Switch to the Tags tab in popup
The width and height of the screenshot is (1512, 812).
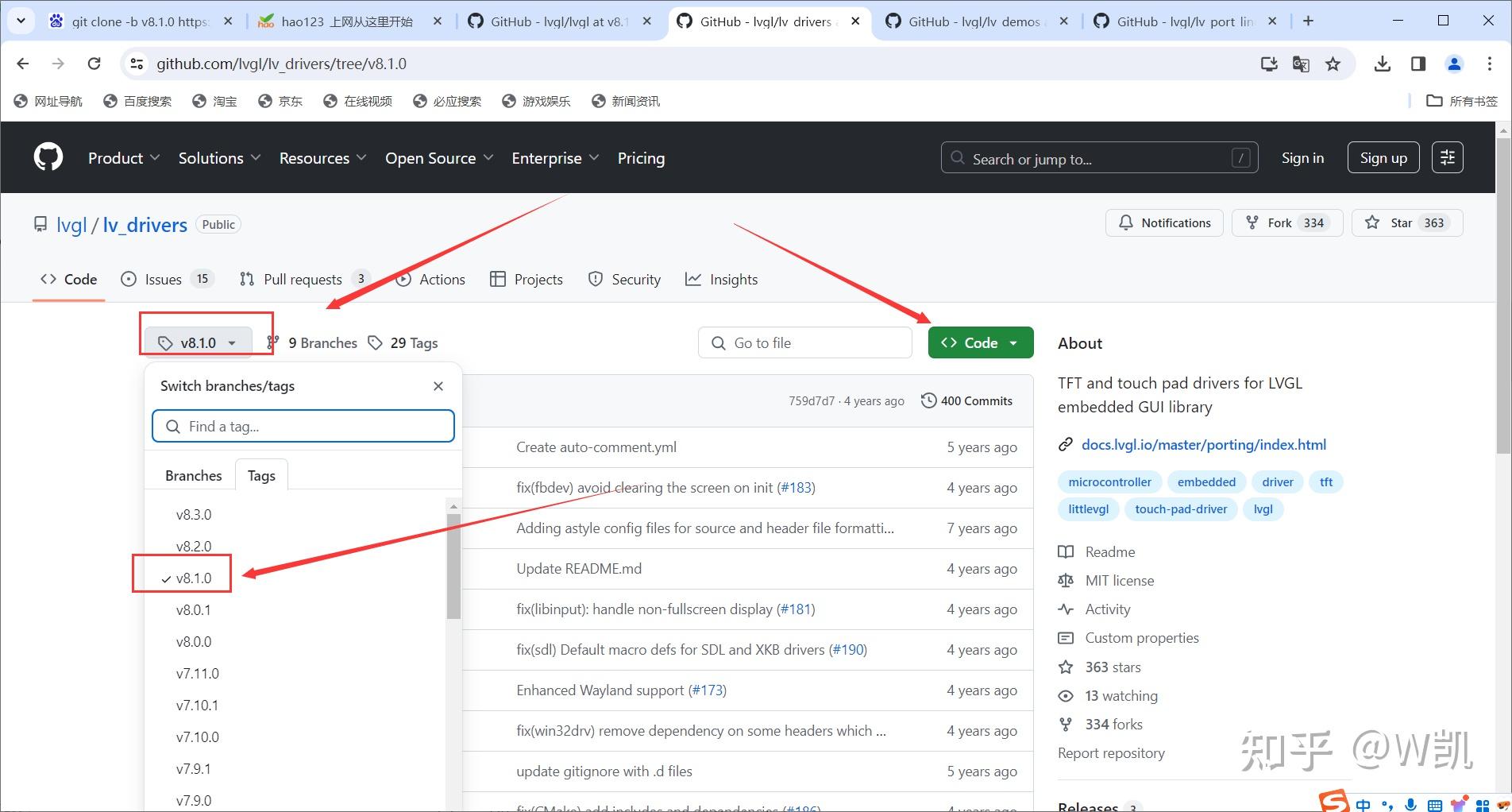click(x=261, y=475)
